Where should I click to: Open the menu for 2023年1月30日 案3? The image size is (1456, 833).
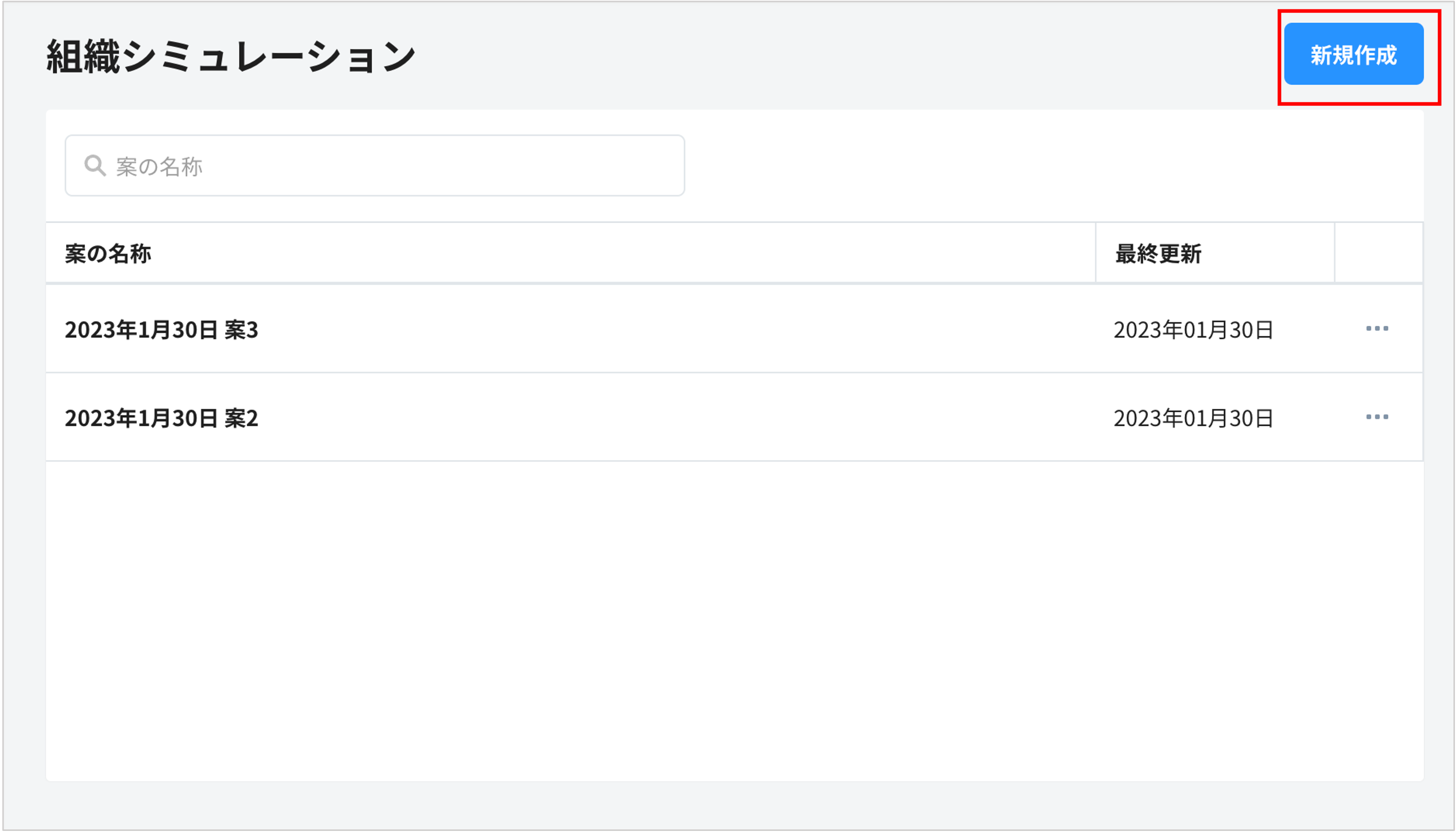pyautogui.click(x=1376, y=329)
